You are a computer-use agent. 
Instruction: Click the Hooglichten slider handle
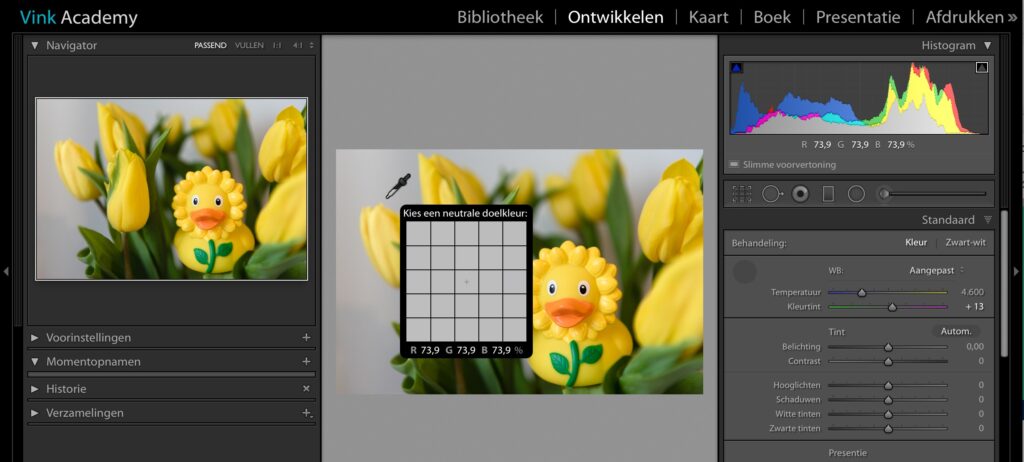pyautogui.click(x=888, y=386)
